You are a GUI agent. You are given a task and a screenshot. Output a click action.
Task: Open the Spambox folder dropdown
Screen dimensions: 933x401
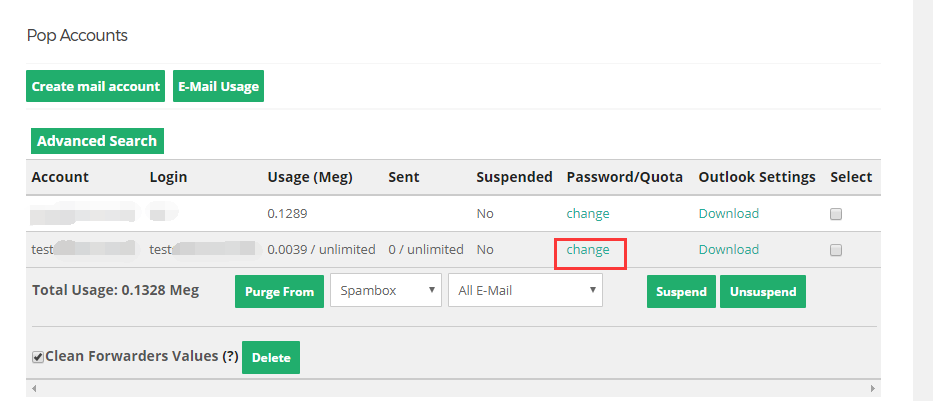(x=386, y=290)
